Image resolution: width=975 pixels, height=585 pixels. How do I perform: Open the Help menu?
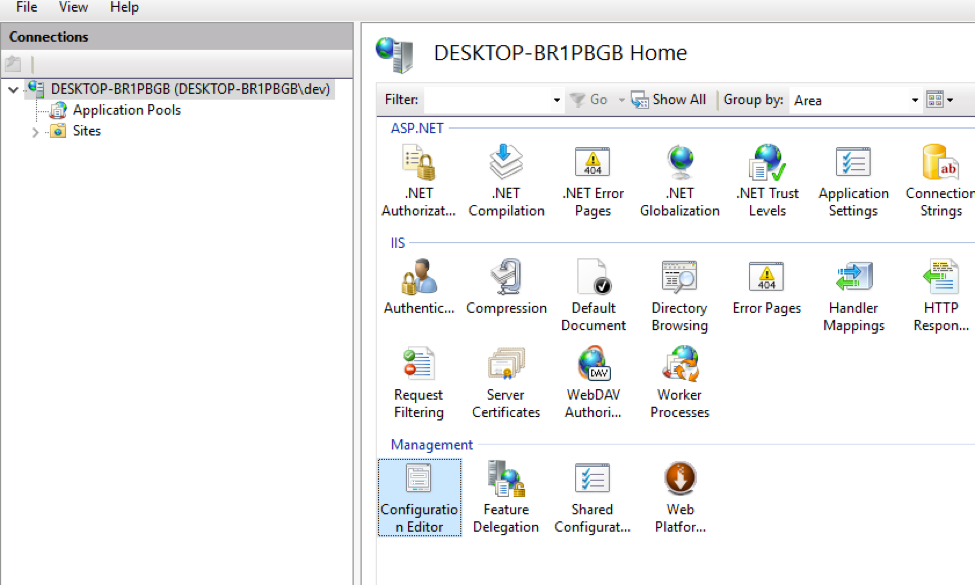pos(124,8)
